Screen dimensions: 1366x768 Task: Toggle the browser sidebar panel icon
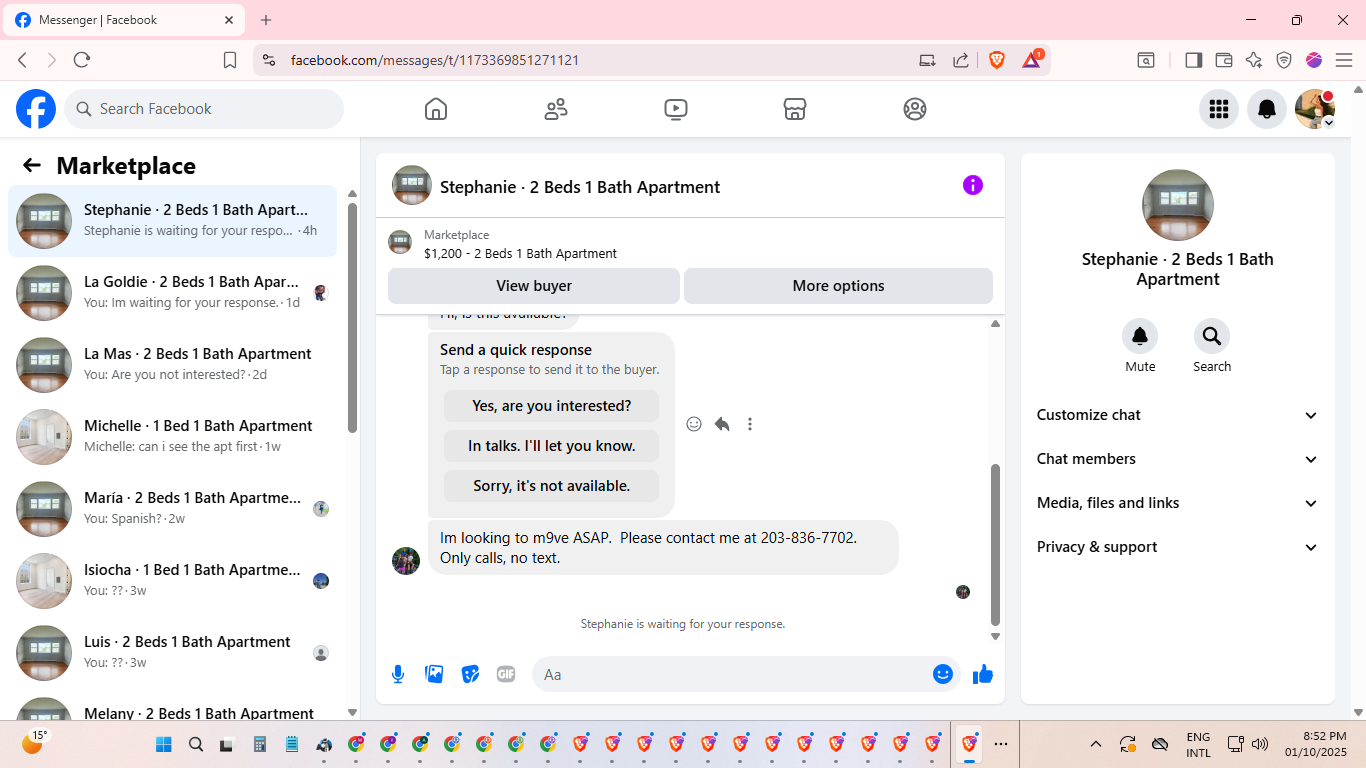[1193, 60]
